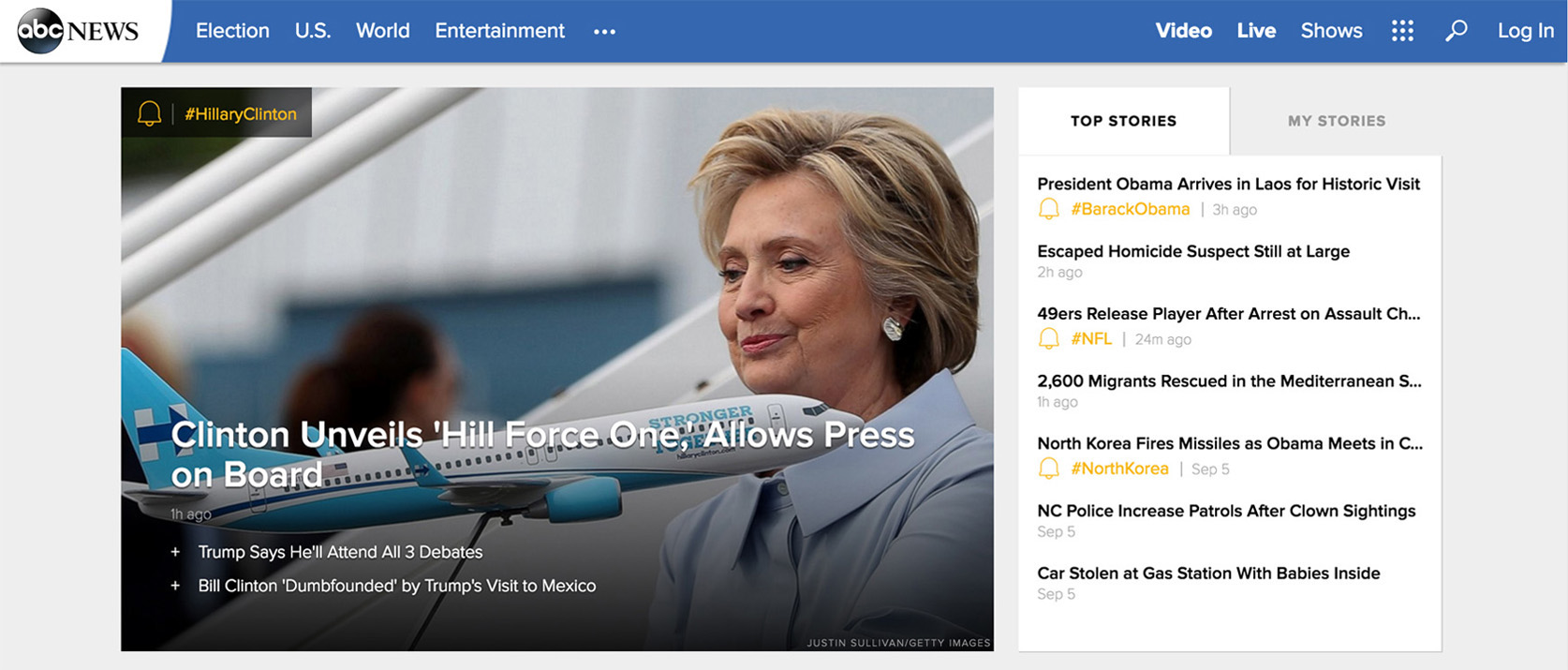Click the '24m ago' timestamp next to #NFL
Viewport: 1568px width, 670px height.
(x=1163, y=339)
